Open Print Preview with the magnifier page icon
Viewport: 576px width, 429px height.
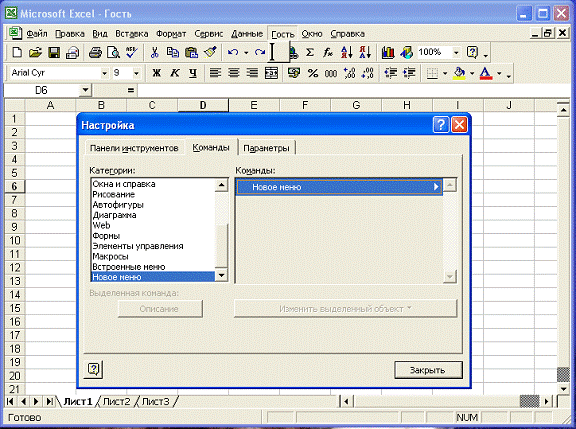[x=114, y=53]
